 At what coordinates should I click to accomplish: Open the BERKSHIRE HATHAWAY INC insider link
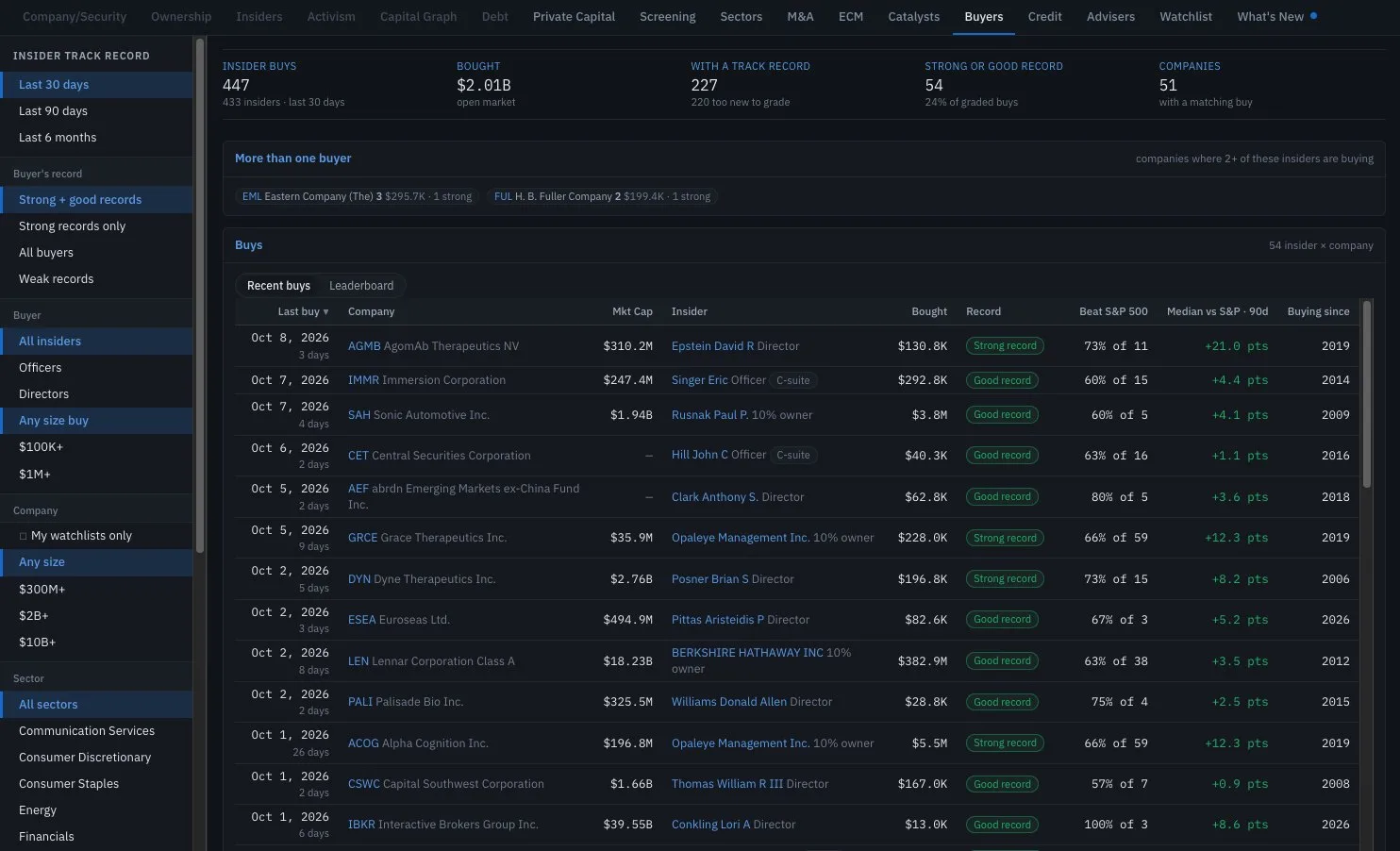[747, 653]
